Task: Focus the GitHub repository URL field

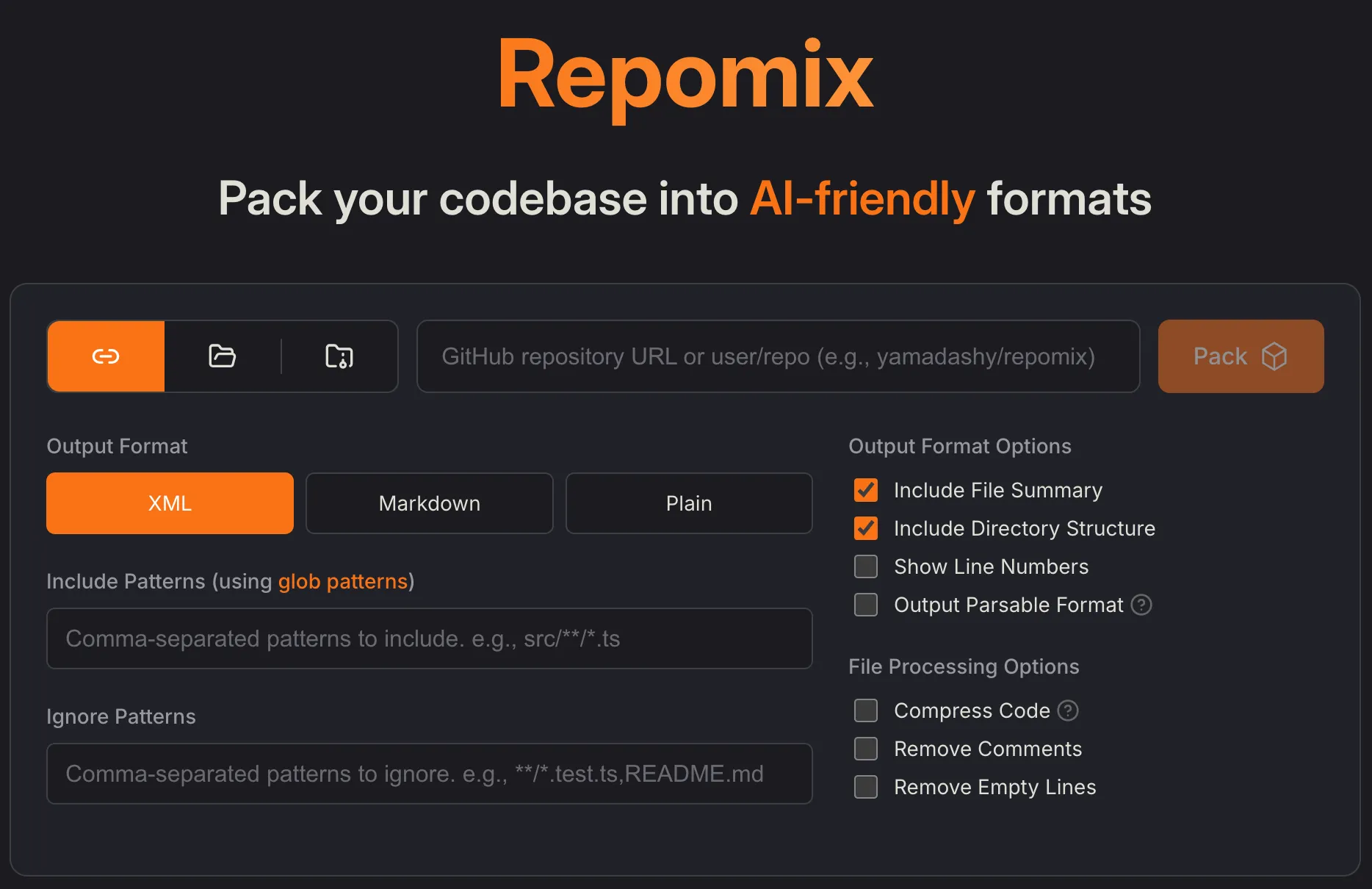Action: [777, 356]
